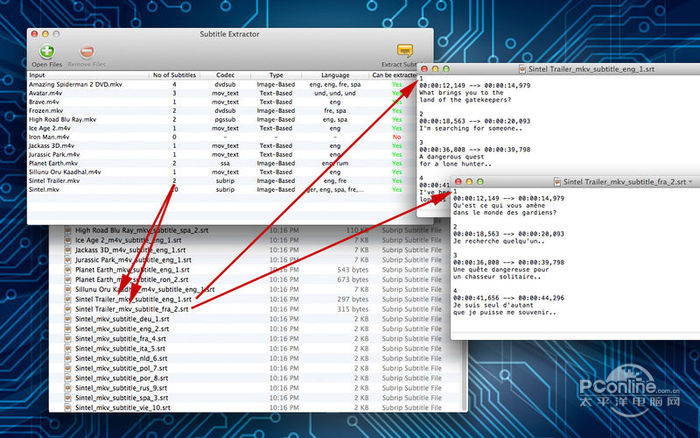Click the red Remove Files icon
Screen dimensions: 700x438
click(87, 51)
